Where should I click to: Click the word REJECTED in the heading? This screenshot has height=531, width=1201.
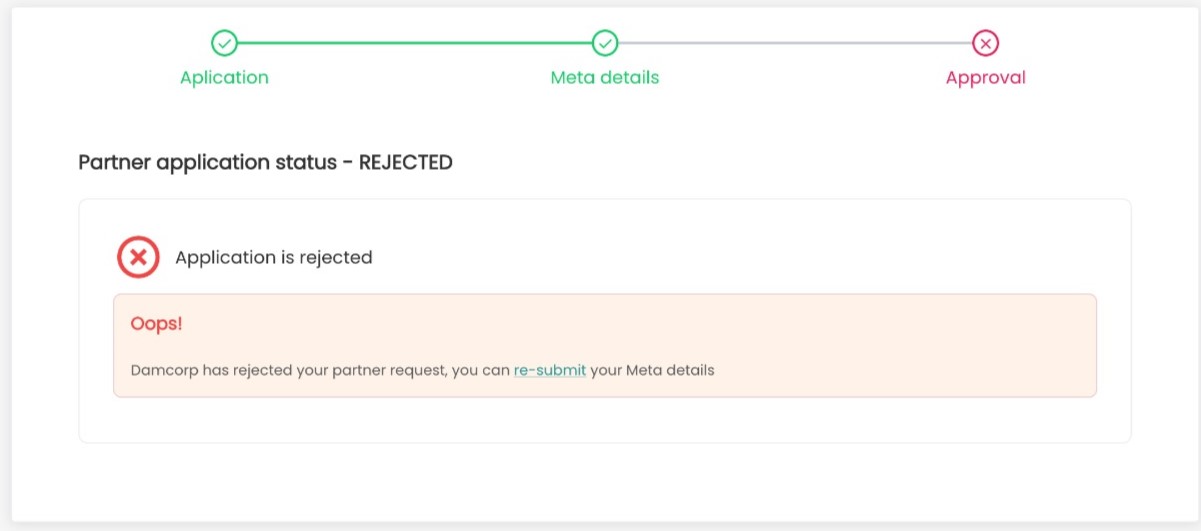pos(405,162)
